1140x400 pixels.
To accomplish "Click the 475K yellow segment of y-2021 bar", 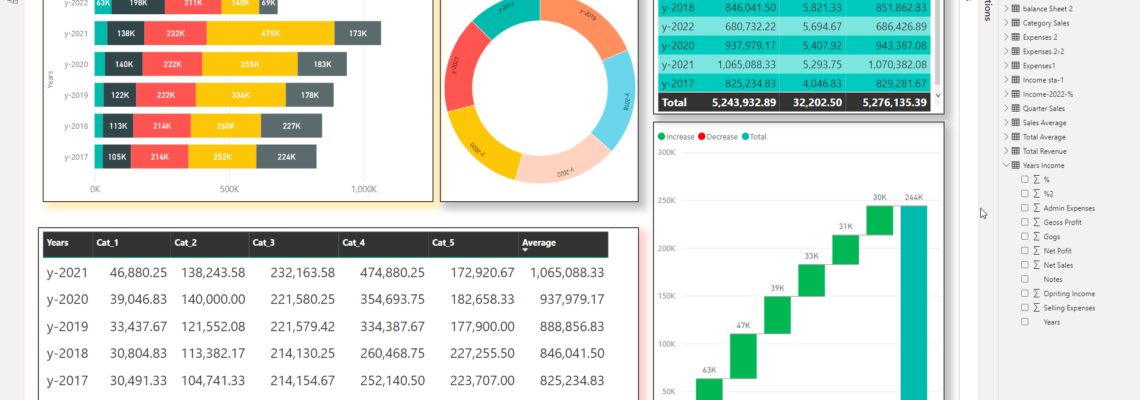I will click(x=270, y=33).
